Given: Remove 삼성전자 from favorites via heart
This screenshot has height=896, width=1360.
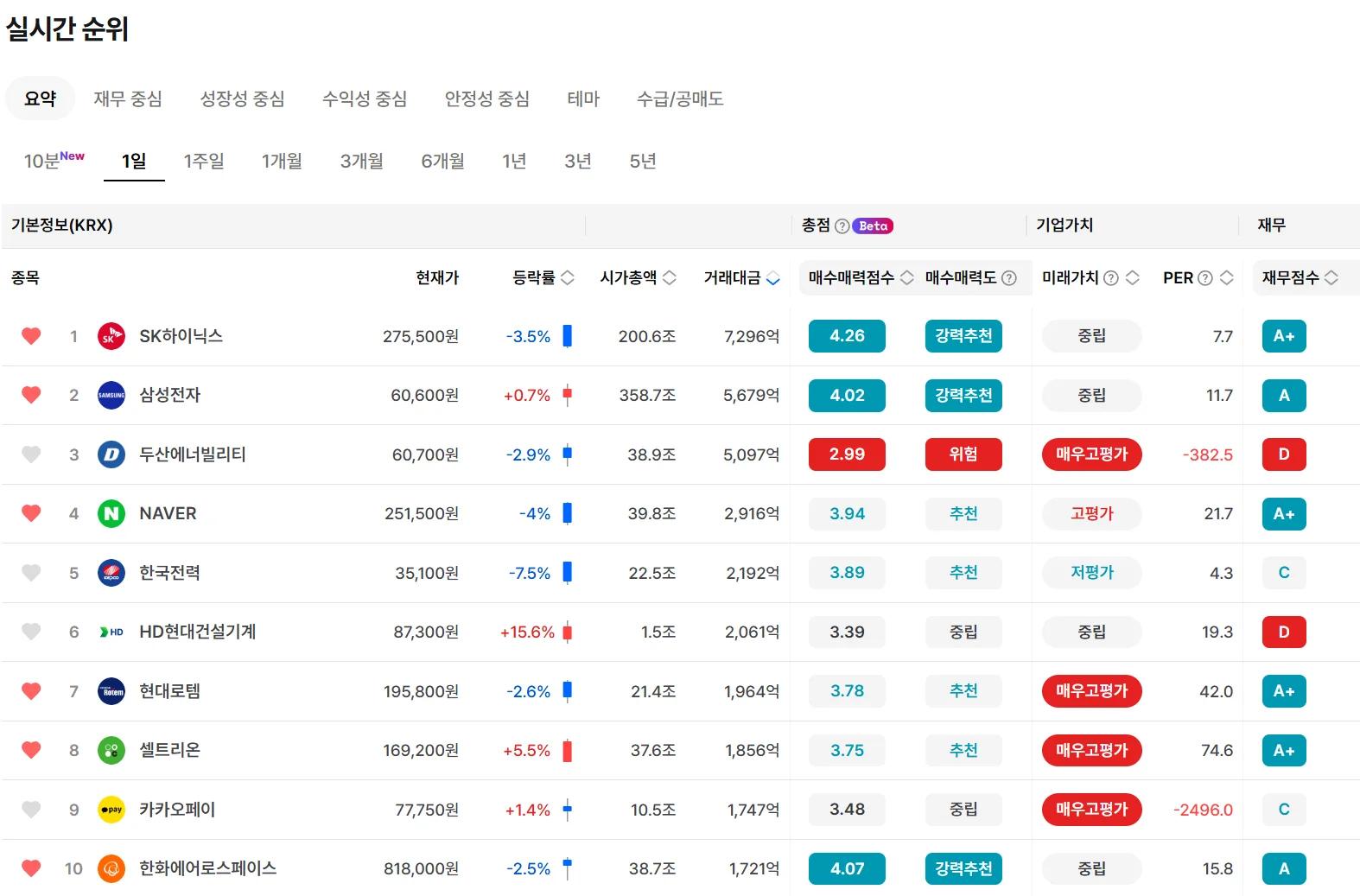Looking at the screenshot, I should (31, 395).
